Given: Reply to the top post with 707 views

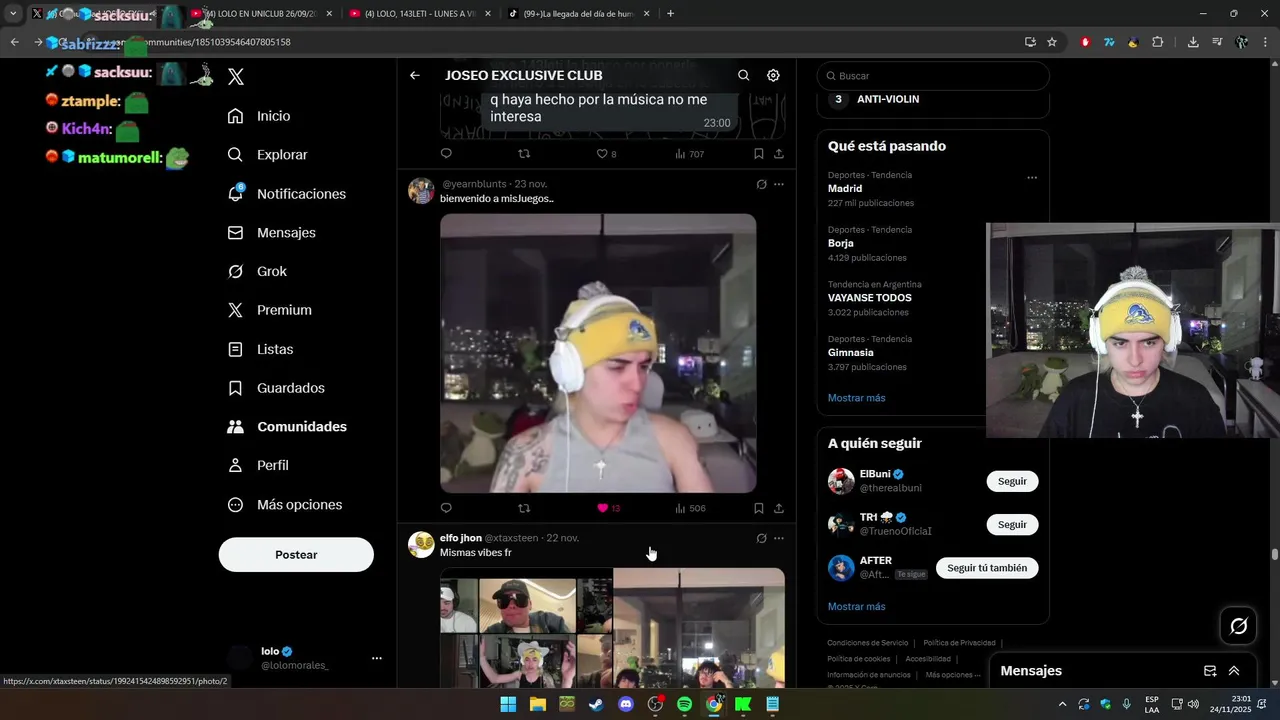Looking at the screenshot, I should (446, 154).
